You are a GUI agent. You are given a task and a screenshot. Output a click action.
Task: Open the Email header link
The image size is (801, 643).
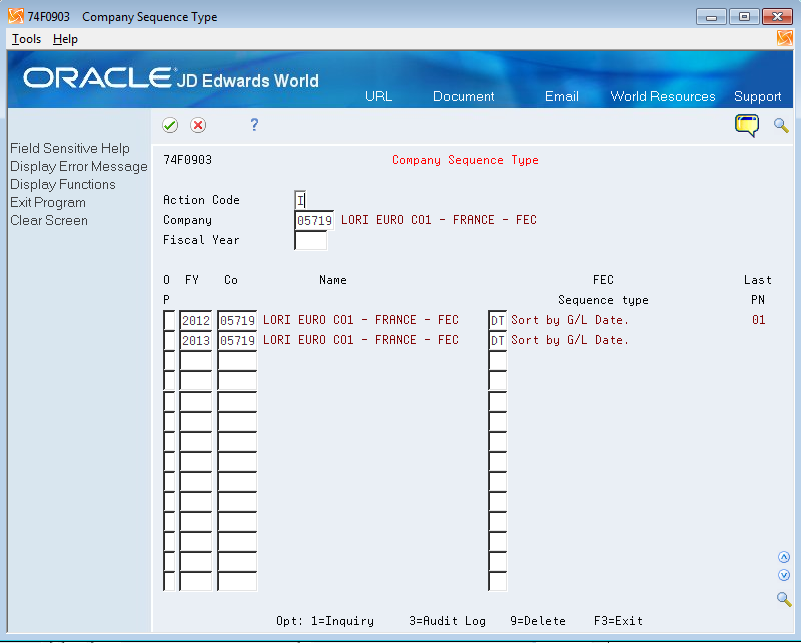tap(561, 96)
